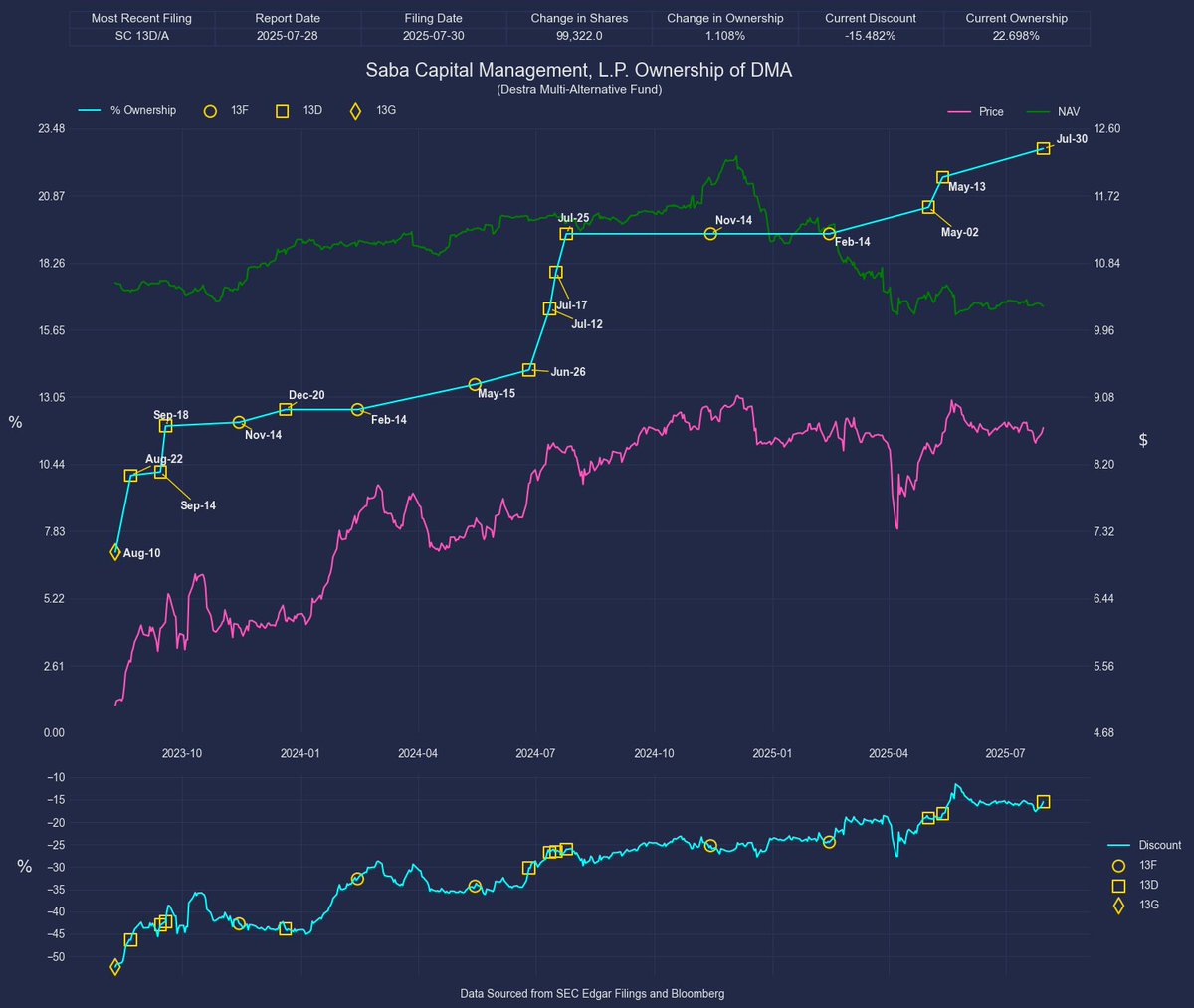Select the May-15 circle 13F marker
The width and height of the screenshot is (1194, 1008).
[x=475, y=384]
